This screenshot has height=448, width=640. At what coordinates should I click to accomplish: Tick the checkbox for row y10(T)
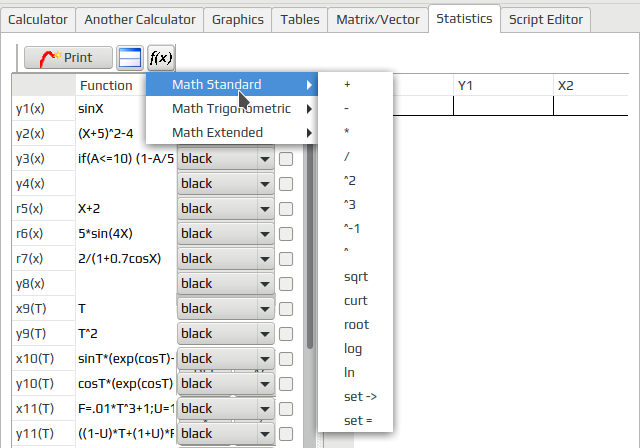pos(286,384)
